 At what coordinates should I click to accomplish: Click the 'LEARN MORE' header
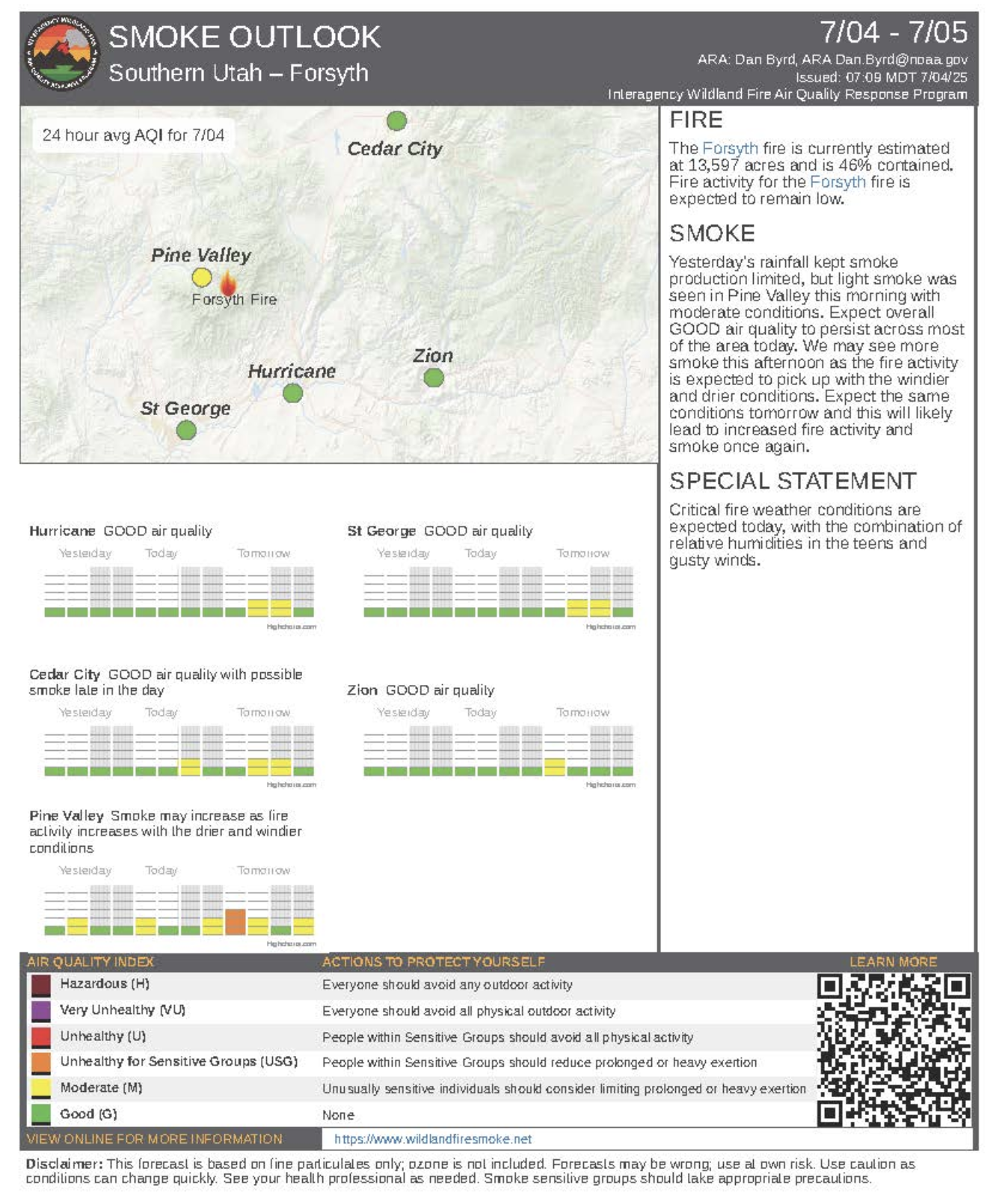point(893,962)
